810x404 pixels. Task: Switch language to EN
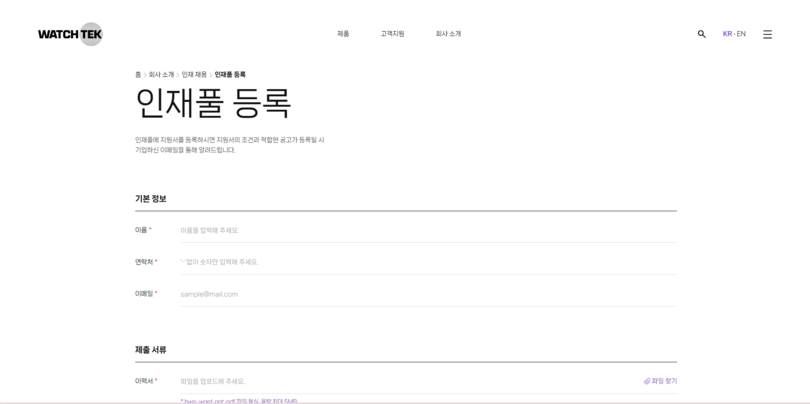pos(741,34)
